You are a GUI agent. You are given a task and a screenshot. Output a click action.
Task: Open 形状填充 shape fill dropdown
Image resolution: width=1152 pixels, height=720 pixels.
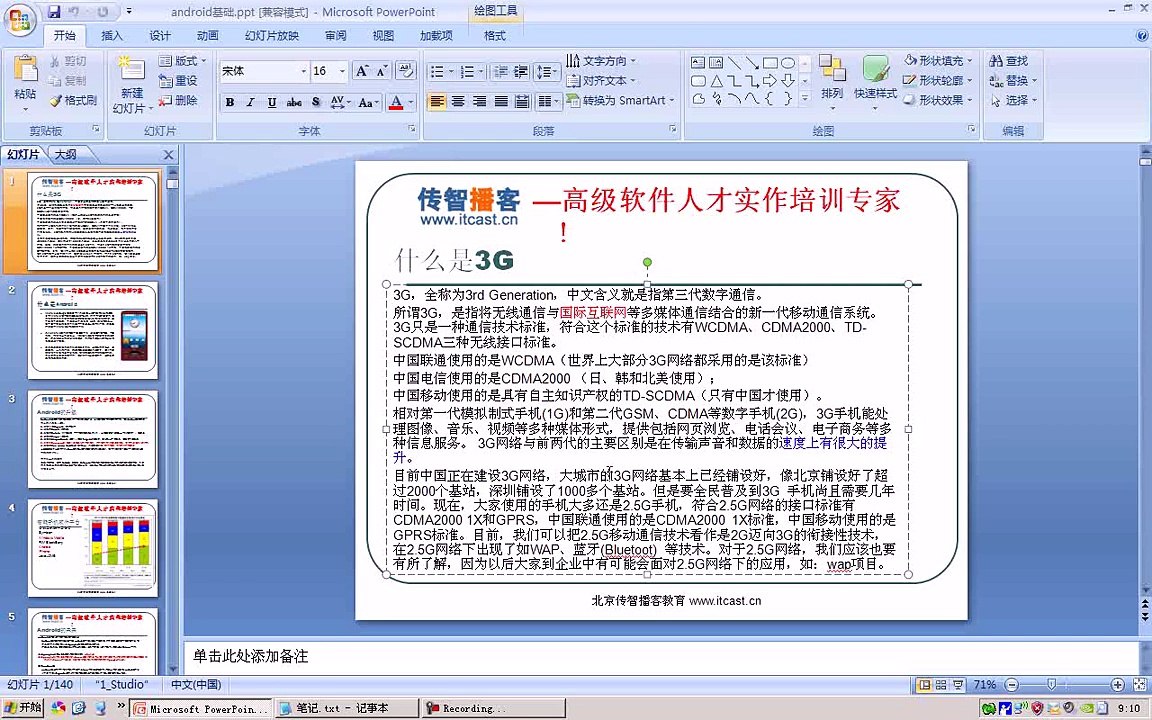[x=939, y=60]
